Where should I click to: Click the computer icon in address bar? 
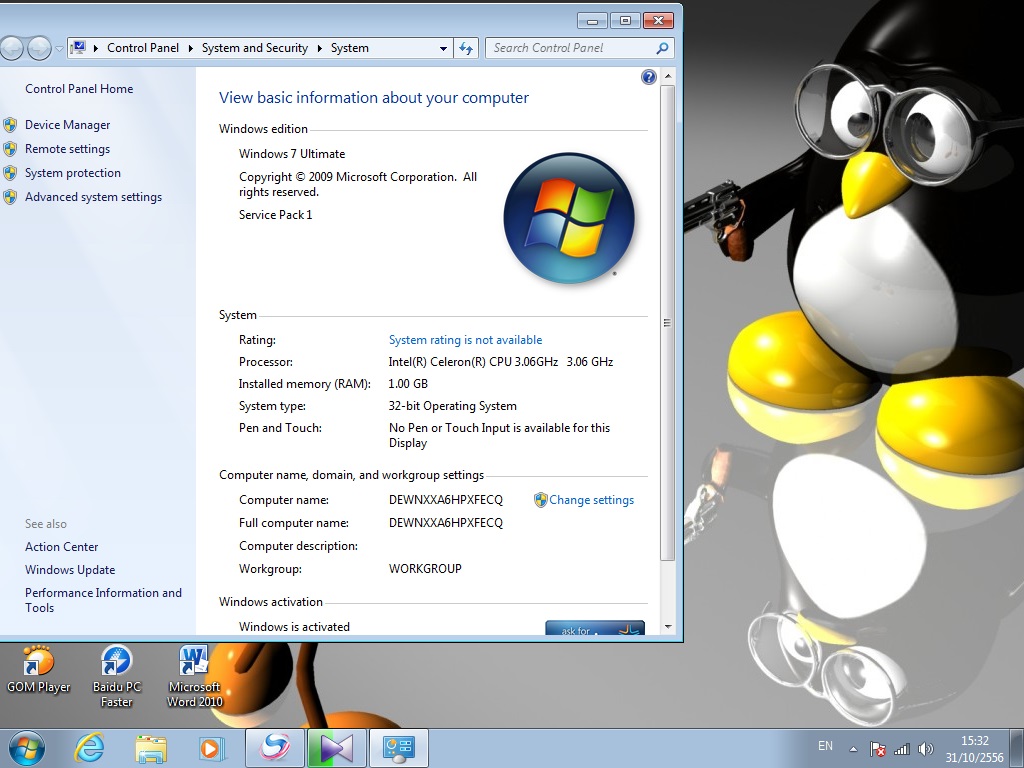coord(78,48)
